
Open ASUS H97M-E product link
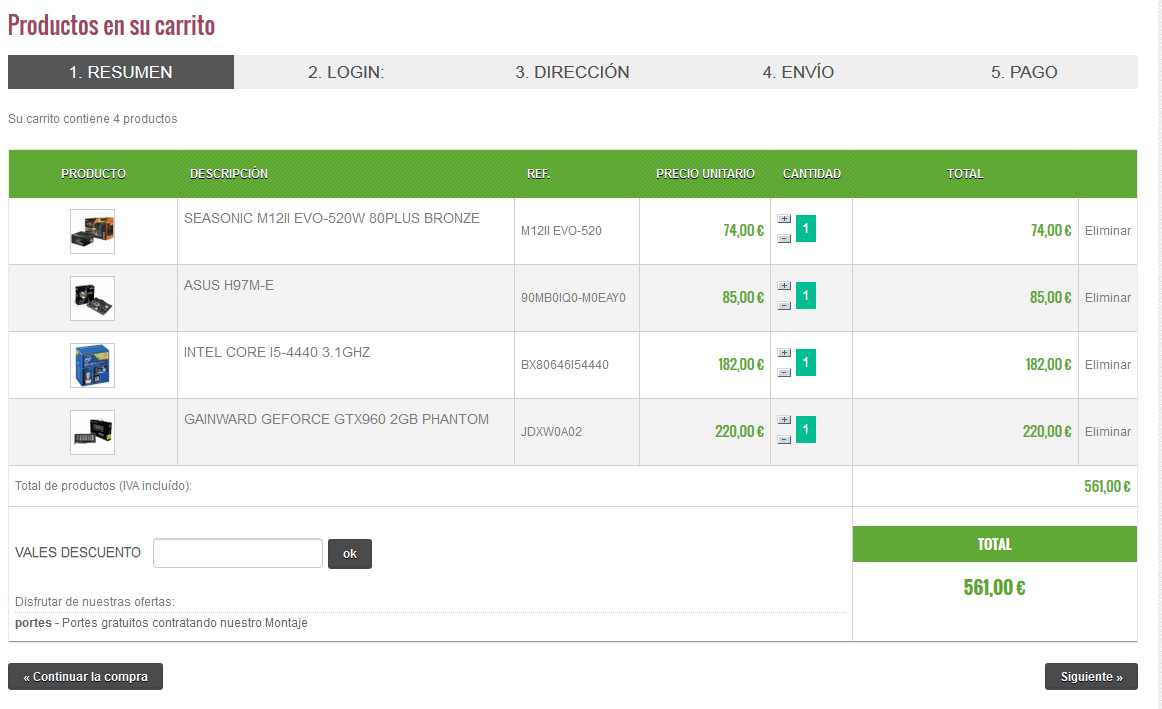pos(228,285)
